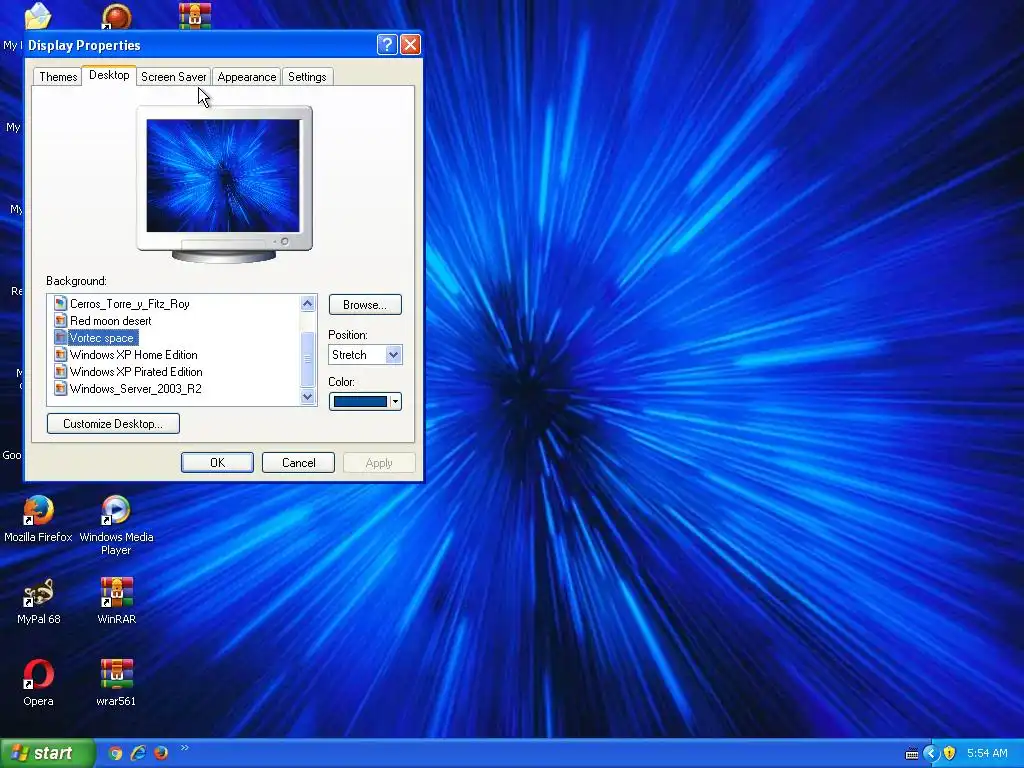1024x768 pixels.
Task: Launch Internet Explorer from Quick Launch
Action: click(x=138, y=753)
